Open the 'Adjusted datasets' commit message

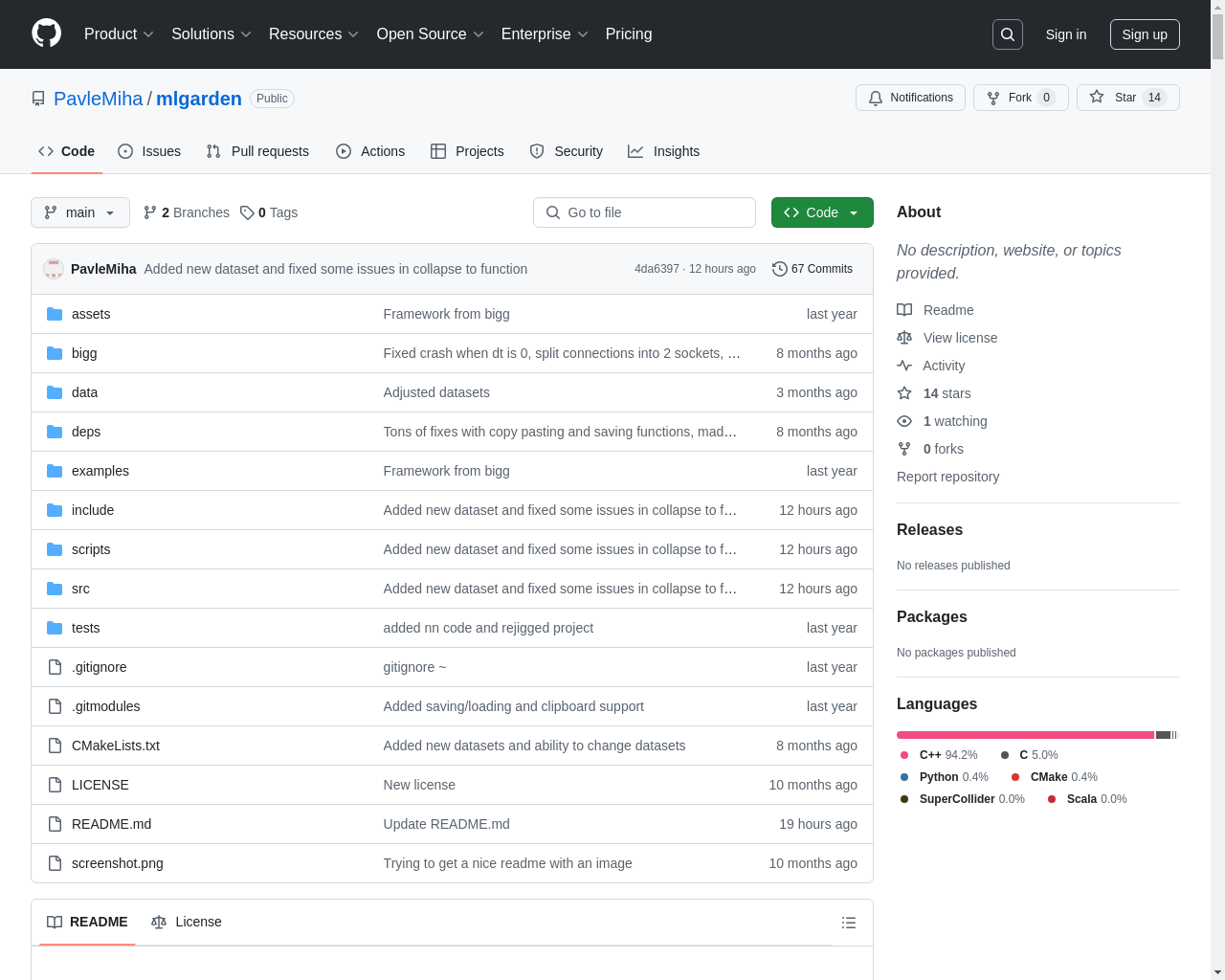coord(436,392)
